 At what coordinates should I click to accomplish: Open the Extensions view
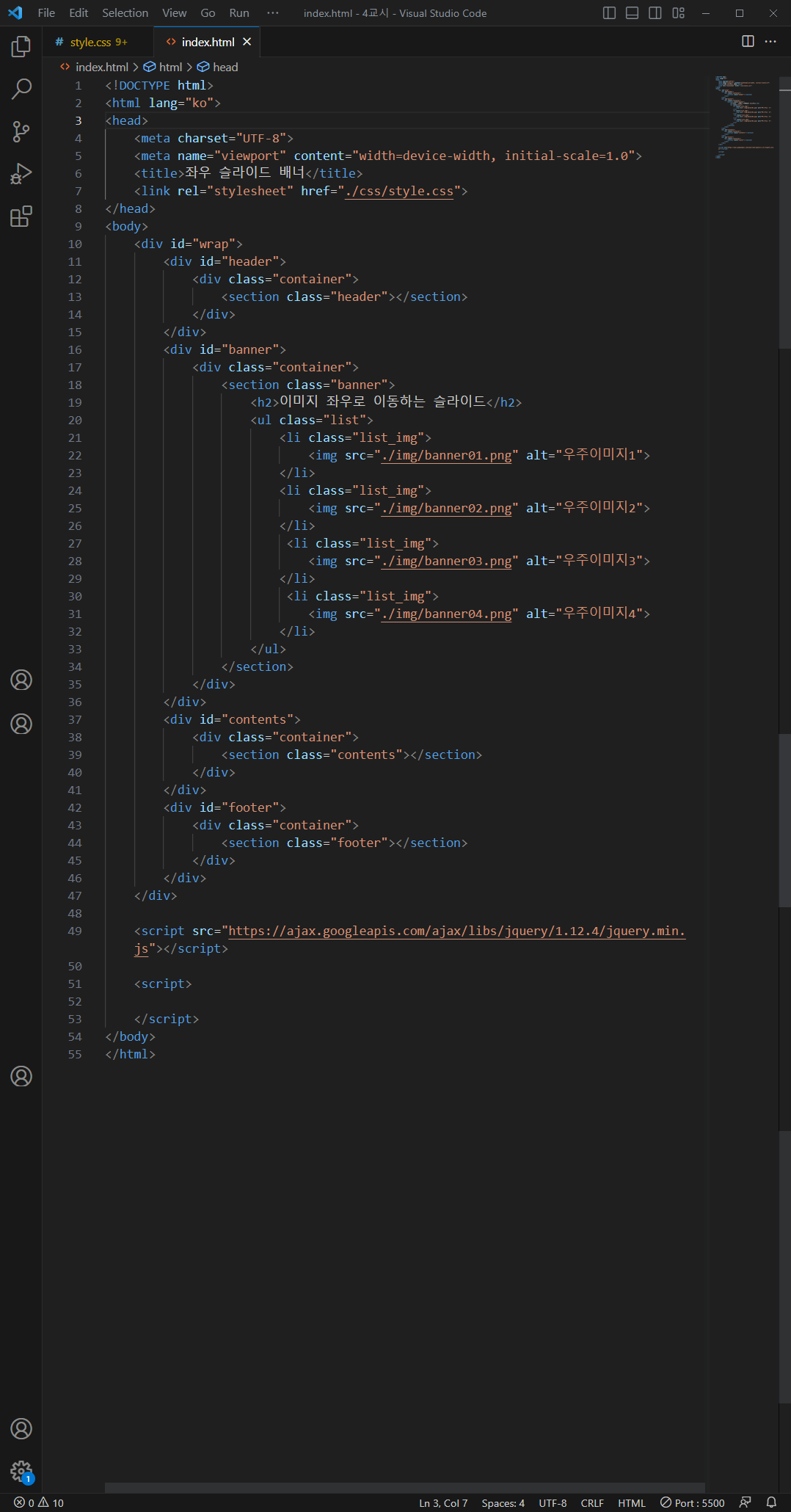[21, 217]
